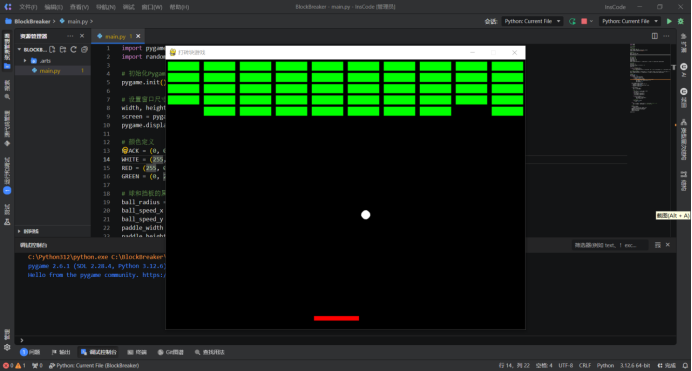Switch to the Git bottom panel tab
Viewport: 692px width, 371px height.
coord(171,352)
